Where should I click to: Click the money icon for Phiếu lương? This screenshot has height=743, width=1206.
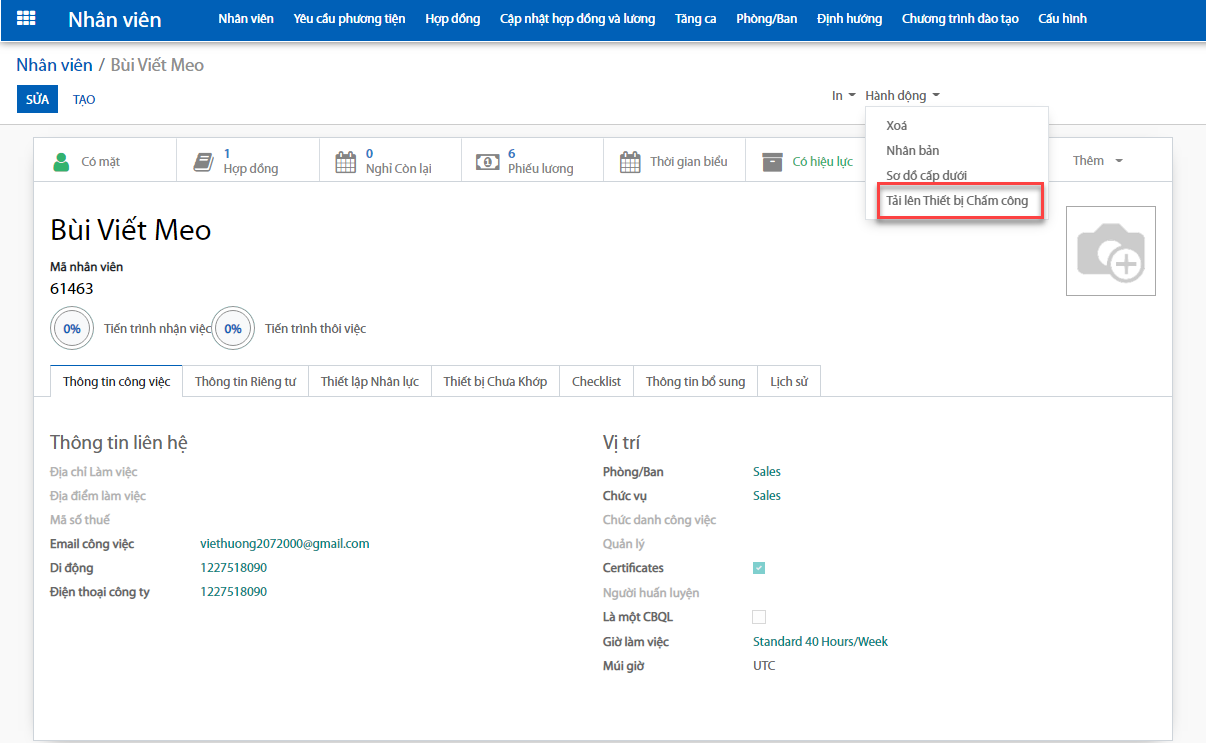[487, 161]
